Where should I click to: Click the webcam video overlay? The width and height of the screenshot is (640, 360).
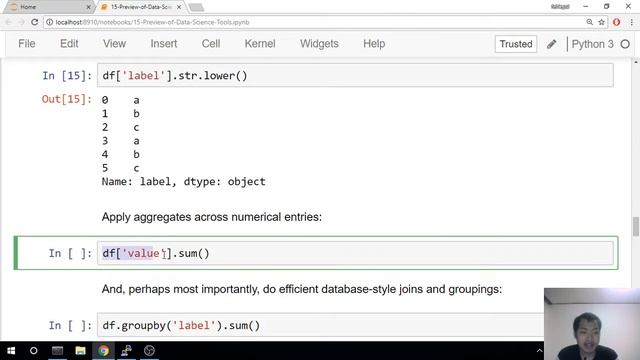[592, 324]
